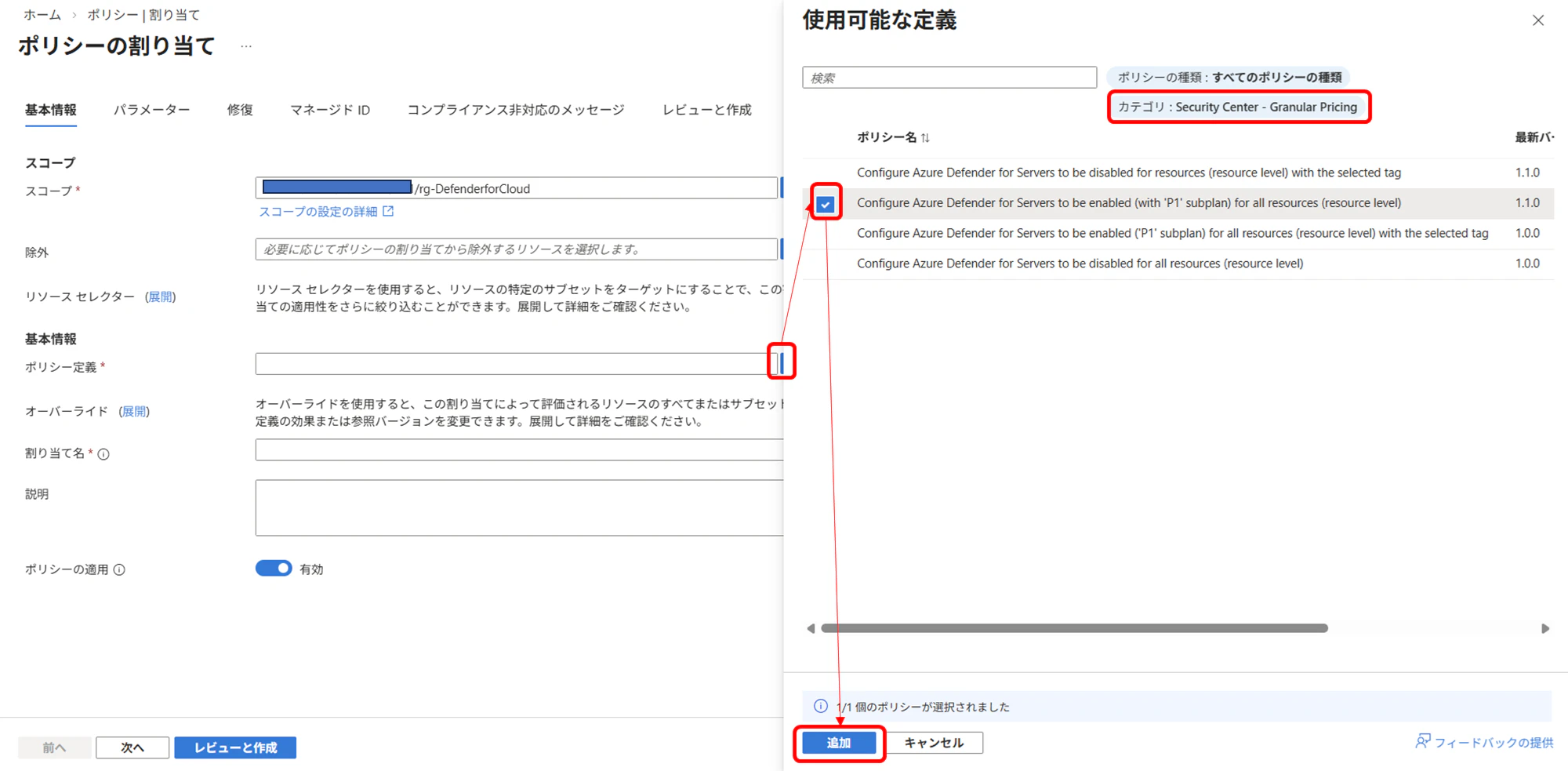The height and width of the screenshot is (771, 1568).
Task: Click the 追加 button
Action: click(839, 743)
